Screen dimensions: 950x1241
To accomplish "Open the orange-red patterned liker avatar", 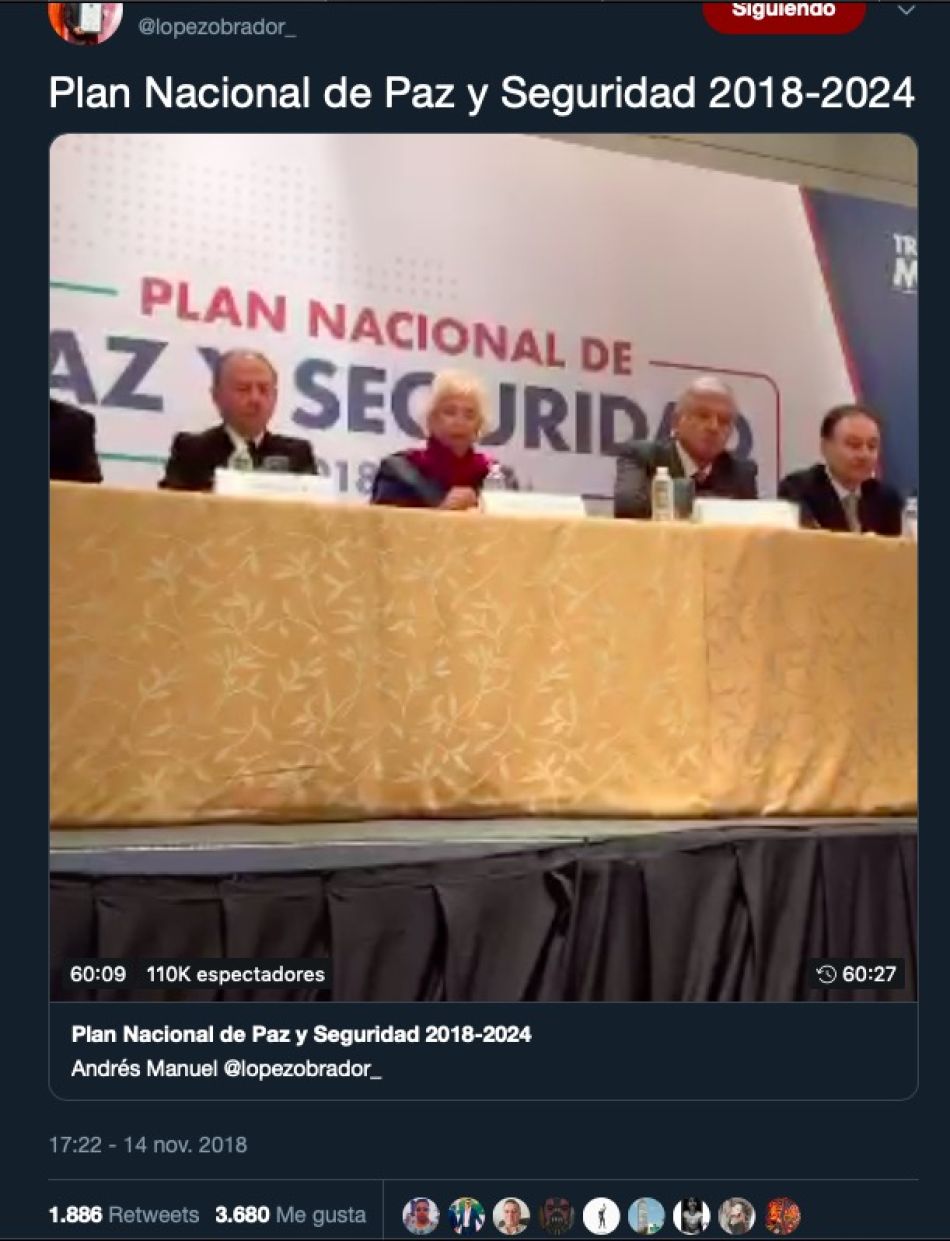I will (x=782, y=1215).
